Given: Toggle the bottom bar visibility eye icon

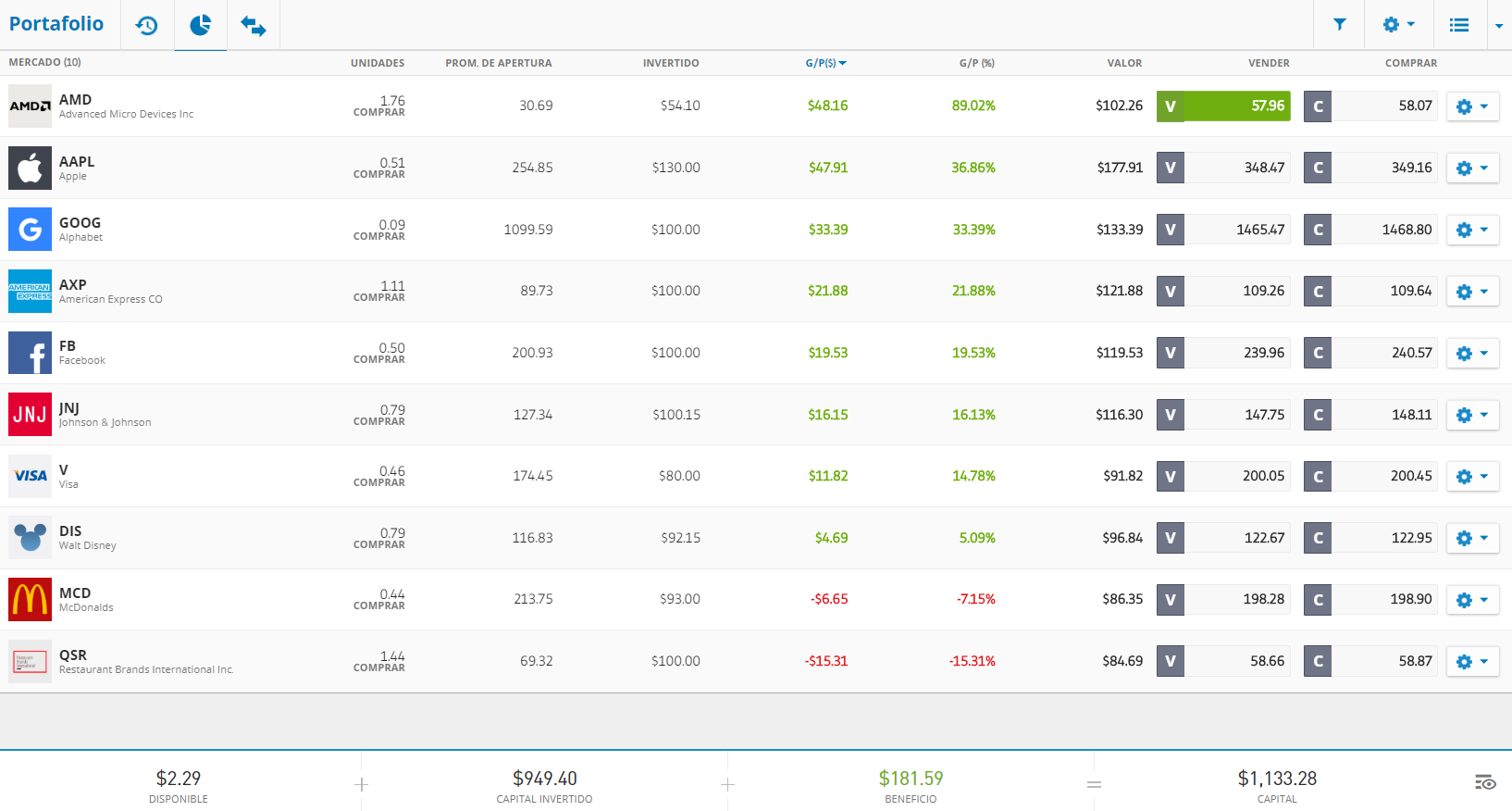Looking at the screenshot, I should [x=1485, y=782].
